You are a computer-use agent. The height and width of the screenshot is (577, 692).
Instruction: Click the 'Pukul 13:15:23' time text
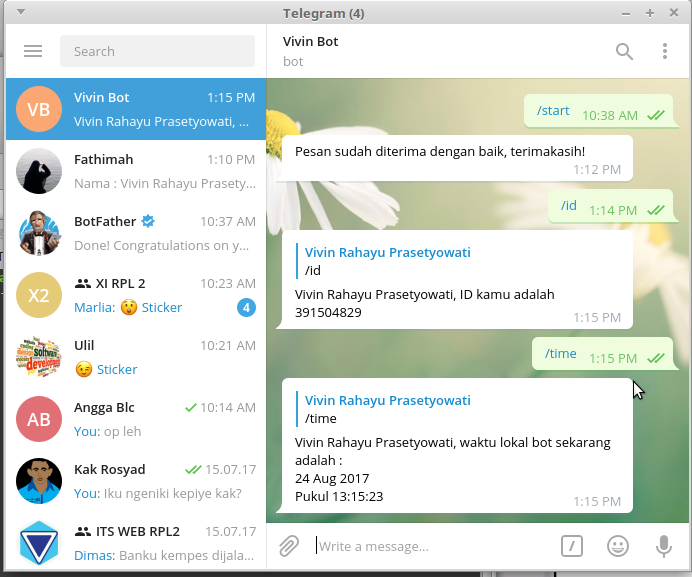pyautogui.click(x=339, y=496)
